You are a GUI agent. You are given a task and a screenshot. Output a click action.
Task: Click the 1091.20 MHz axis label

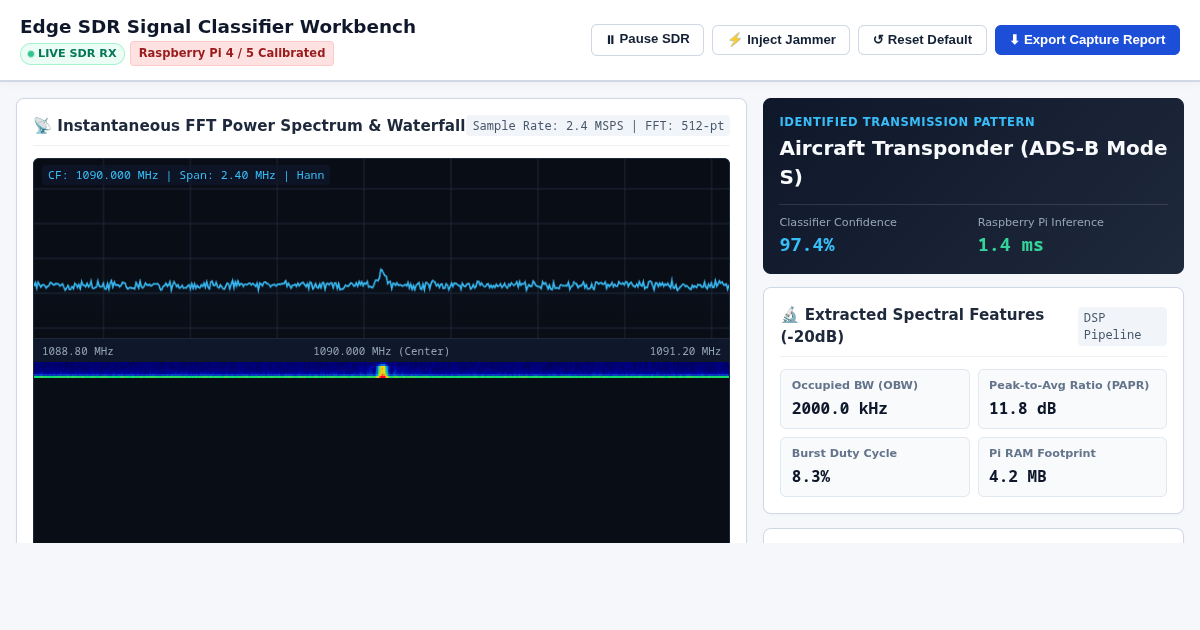685,351
